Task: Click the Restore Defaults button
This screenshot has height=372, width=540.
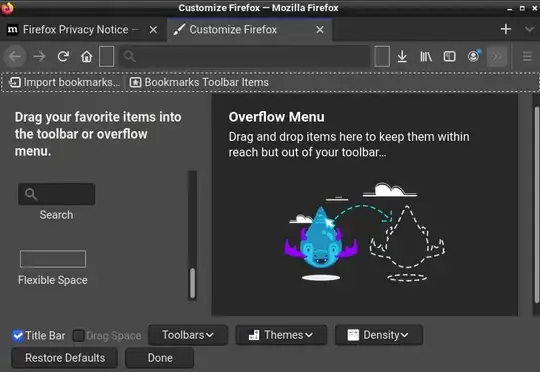Action: 65,358
